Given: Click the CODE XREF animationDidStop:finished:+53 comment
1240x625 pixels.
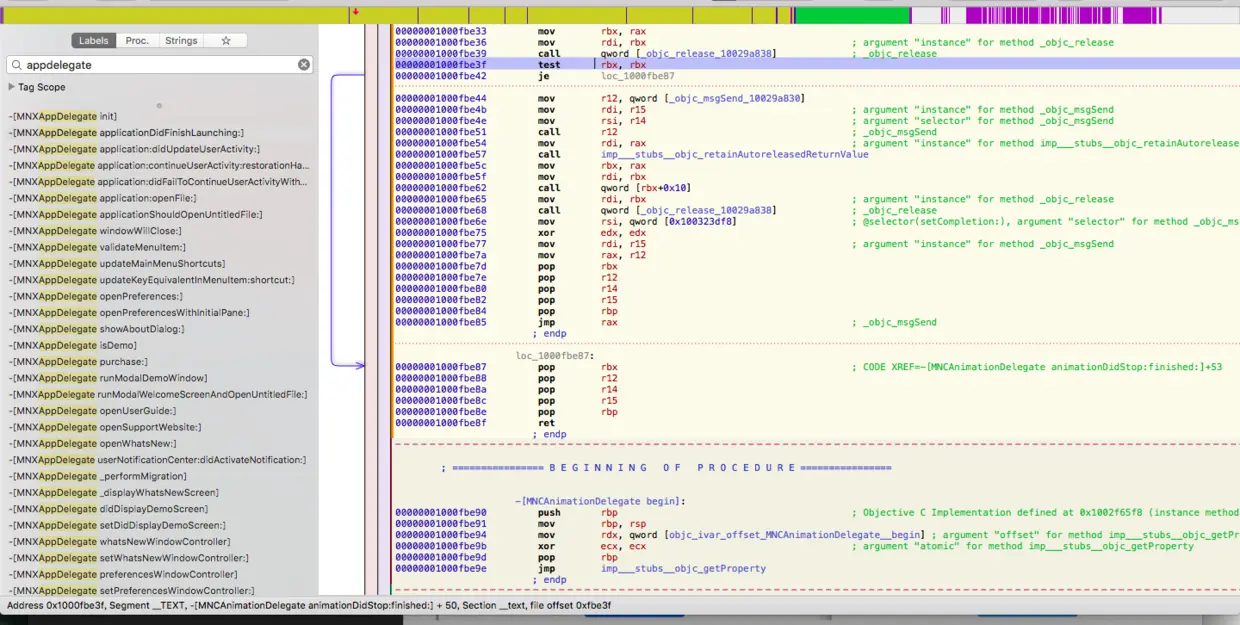Looking at the screenshot, I should pos(1037,367).
